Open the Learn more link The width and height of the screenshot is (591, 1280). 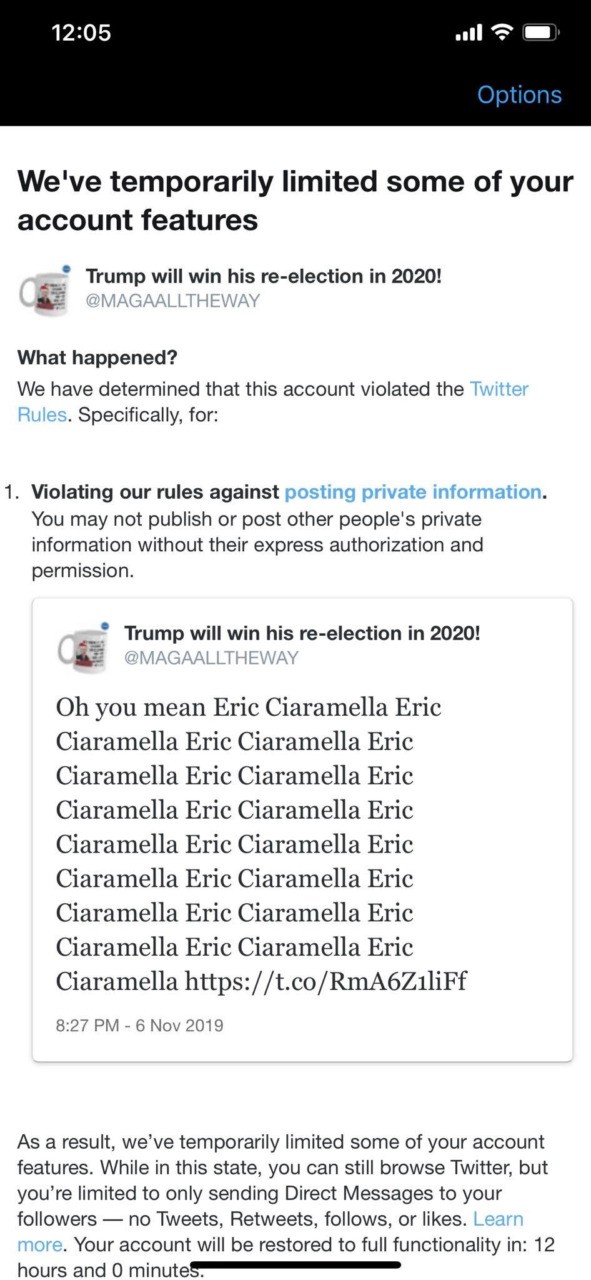[x=270, y=1232]
